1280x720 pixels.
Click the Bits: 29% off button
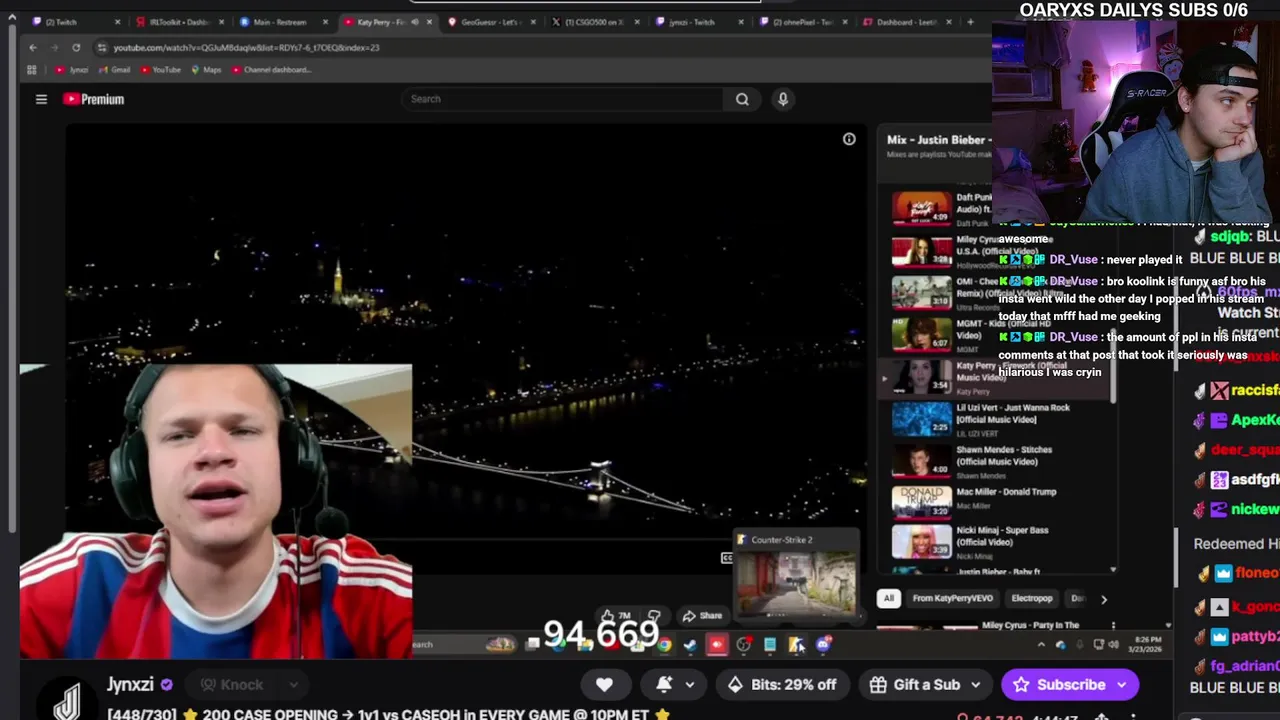click(782, 685)
